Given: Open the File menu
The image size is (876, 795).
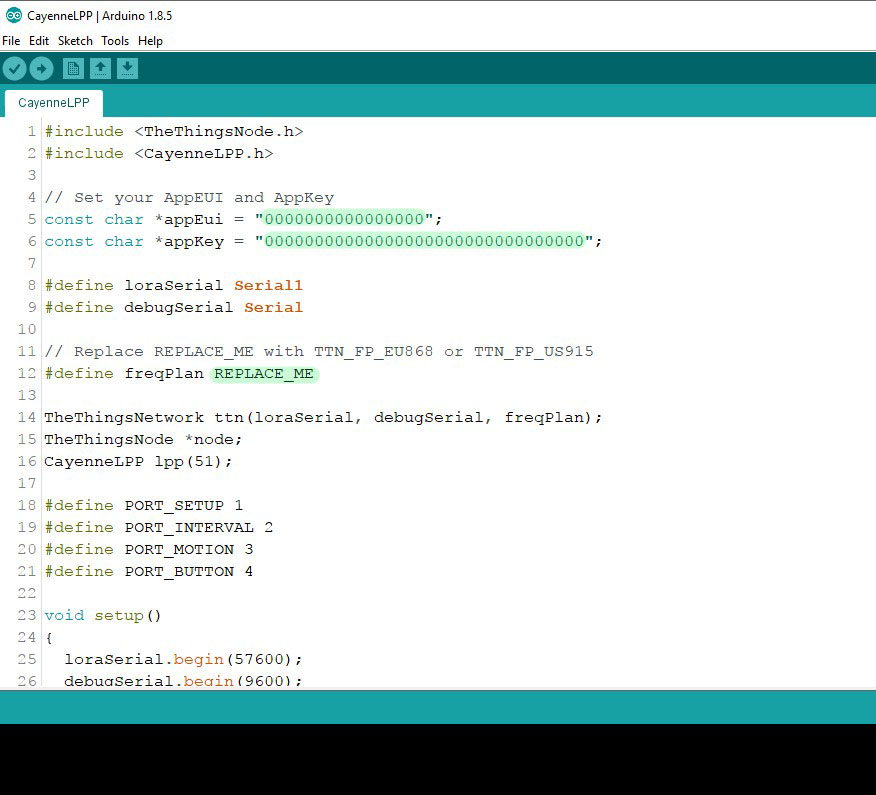Looking at the screenshot, I should pos(11,41).
